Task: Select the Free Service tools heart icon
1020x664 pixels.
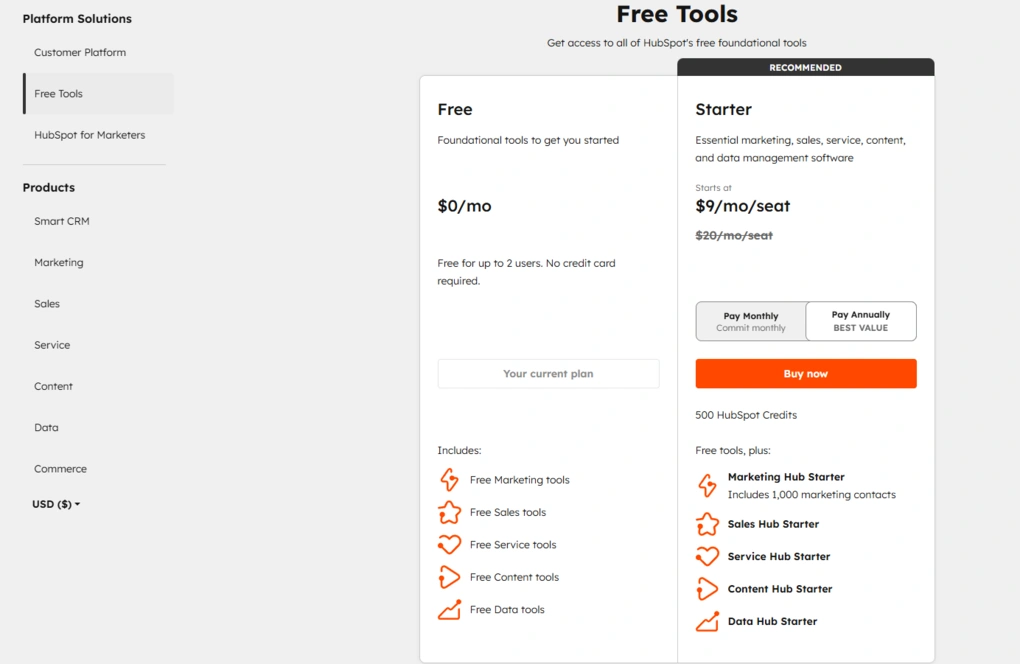Action: click(449, 544)
